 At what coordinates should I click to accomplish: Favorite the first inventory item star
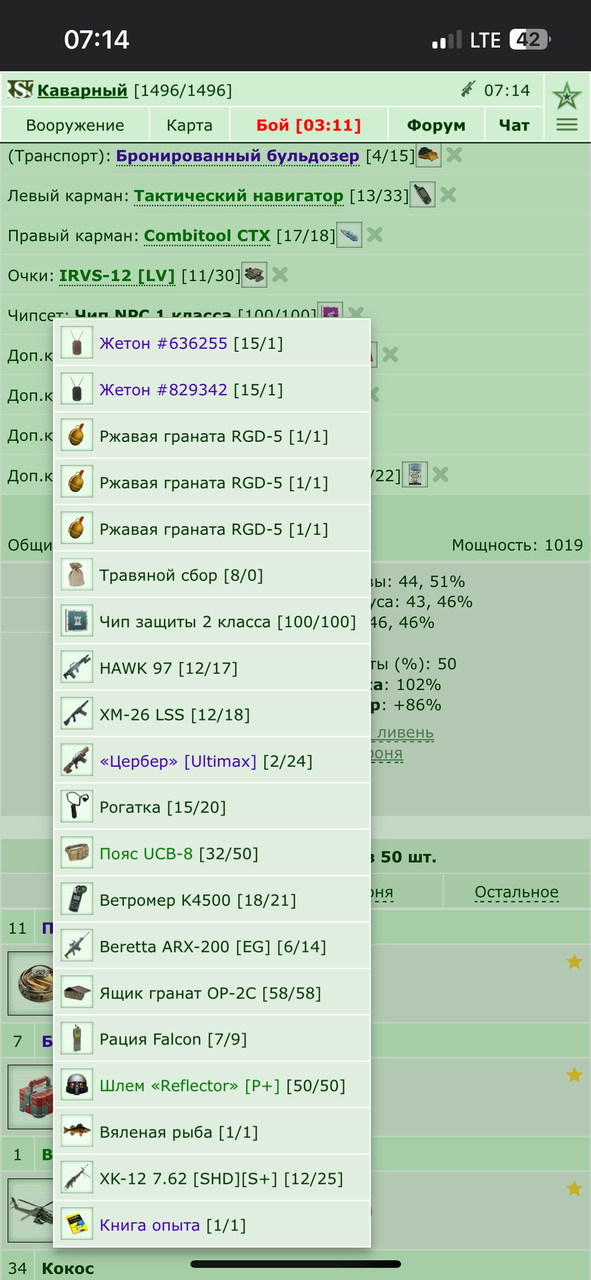coord(574,961)
